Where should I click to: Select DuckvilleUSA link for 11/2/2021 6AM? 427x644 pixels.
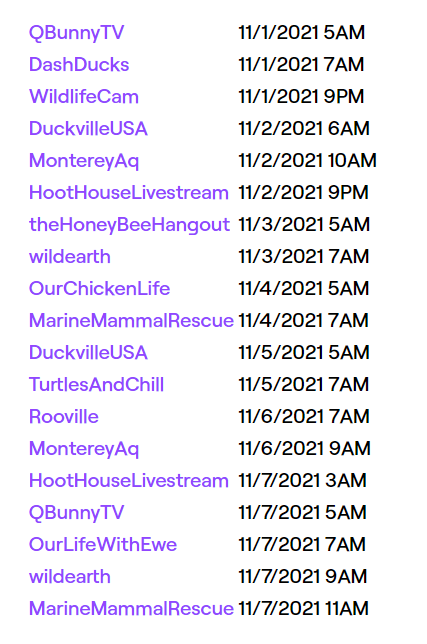[88, 129]
